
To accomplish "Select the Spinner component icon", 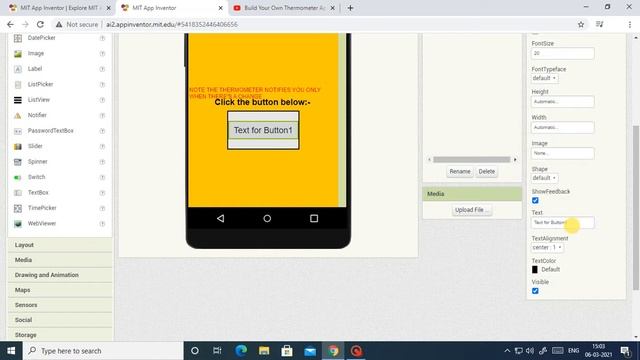I will pyautogui.click(x=18, y=162).
